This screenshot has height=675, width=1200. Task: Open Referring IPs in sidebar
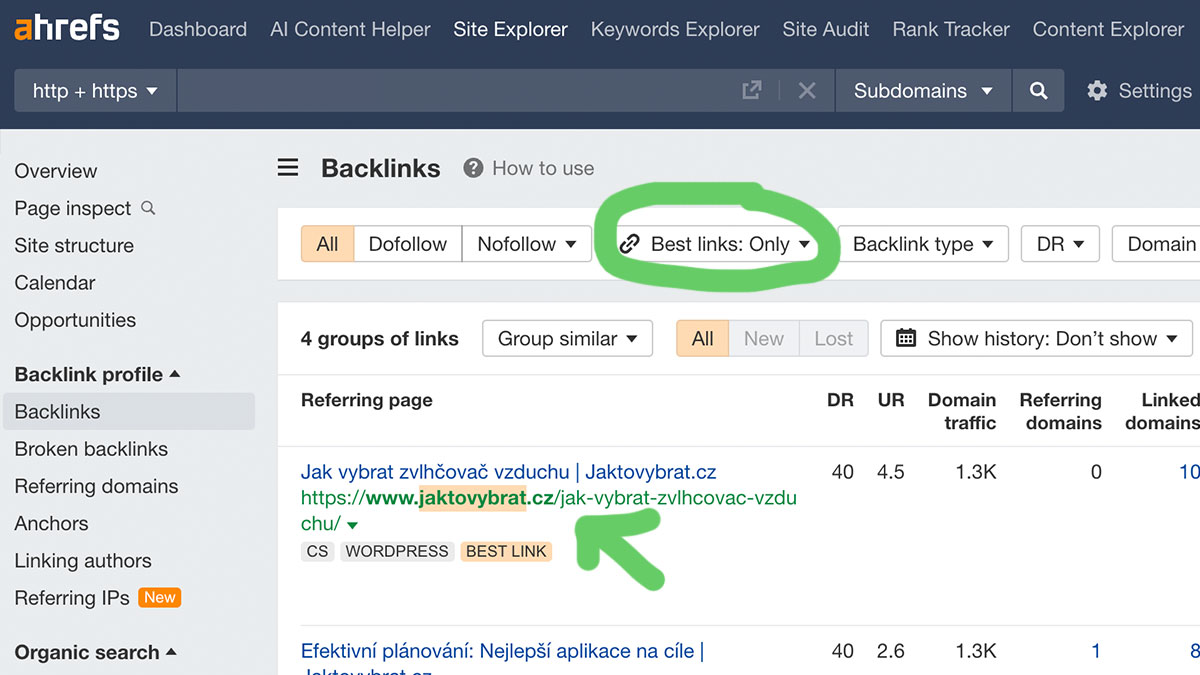coord(72,598)
